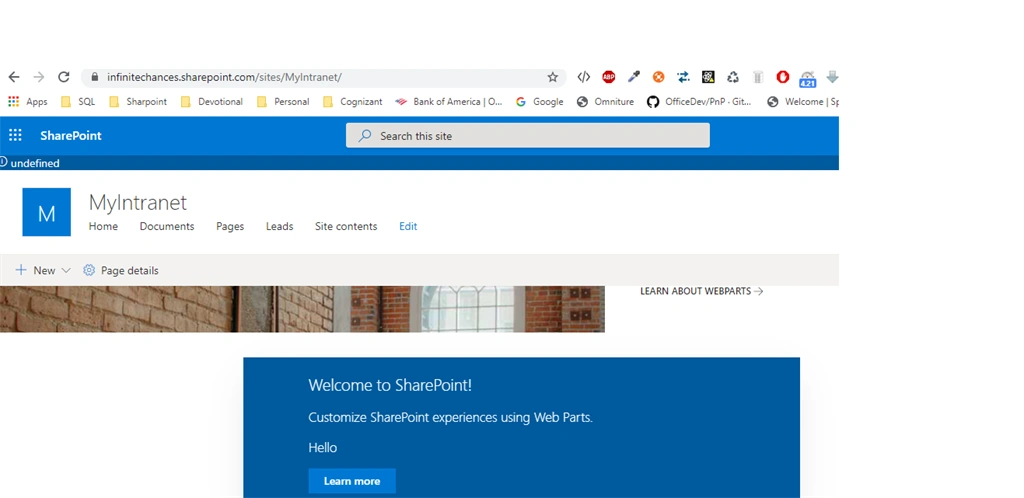
Task: Click the brick building hero image
Action: point(302,309)
